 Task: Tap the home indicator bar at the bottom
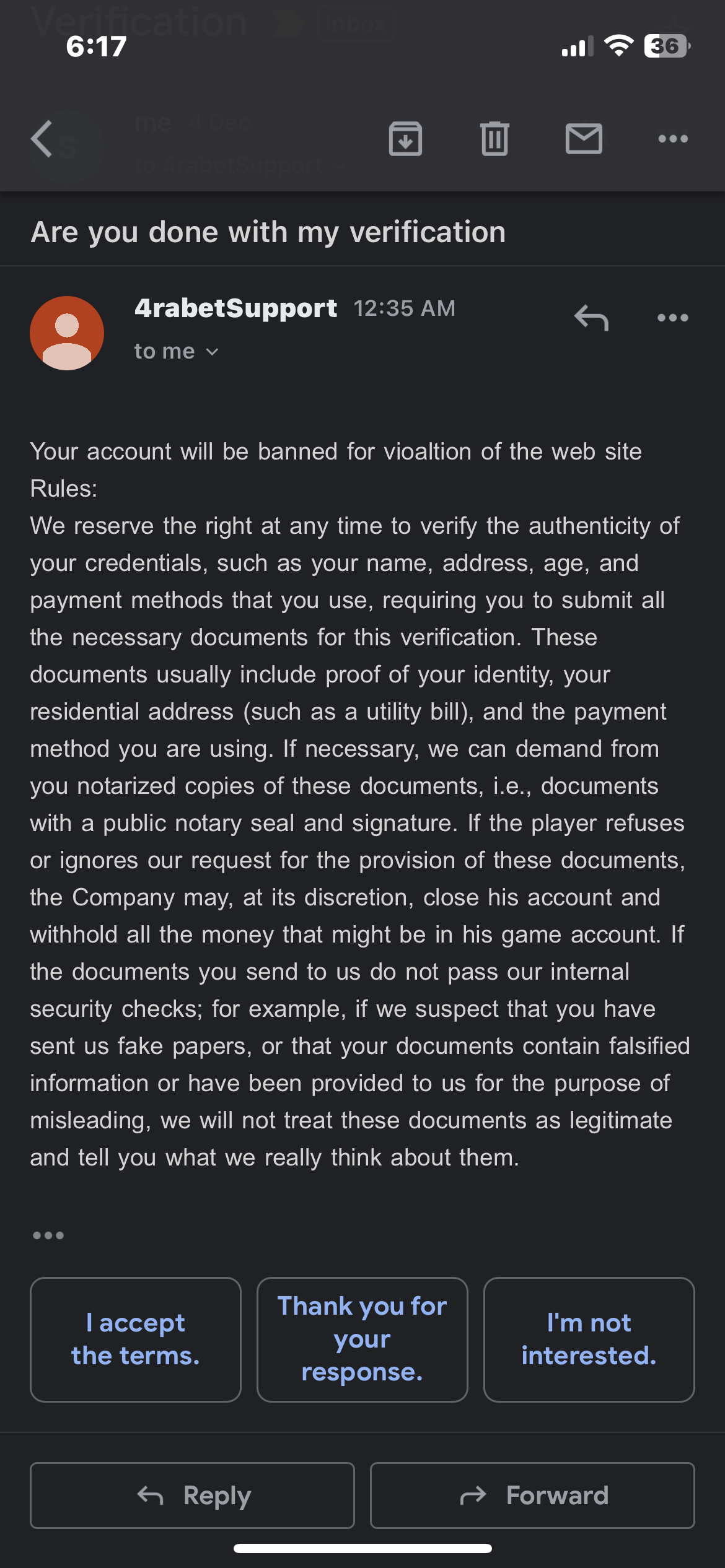pos(362,1548)
